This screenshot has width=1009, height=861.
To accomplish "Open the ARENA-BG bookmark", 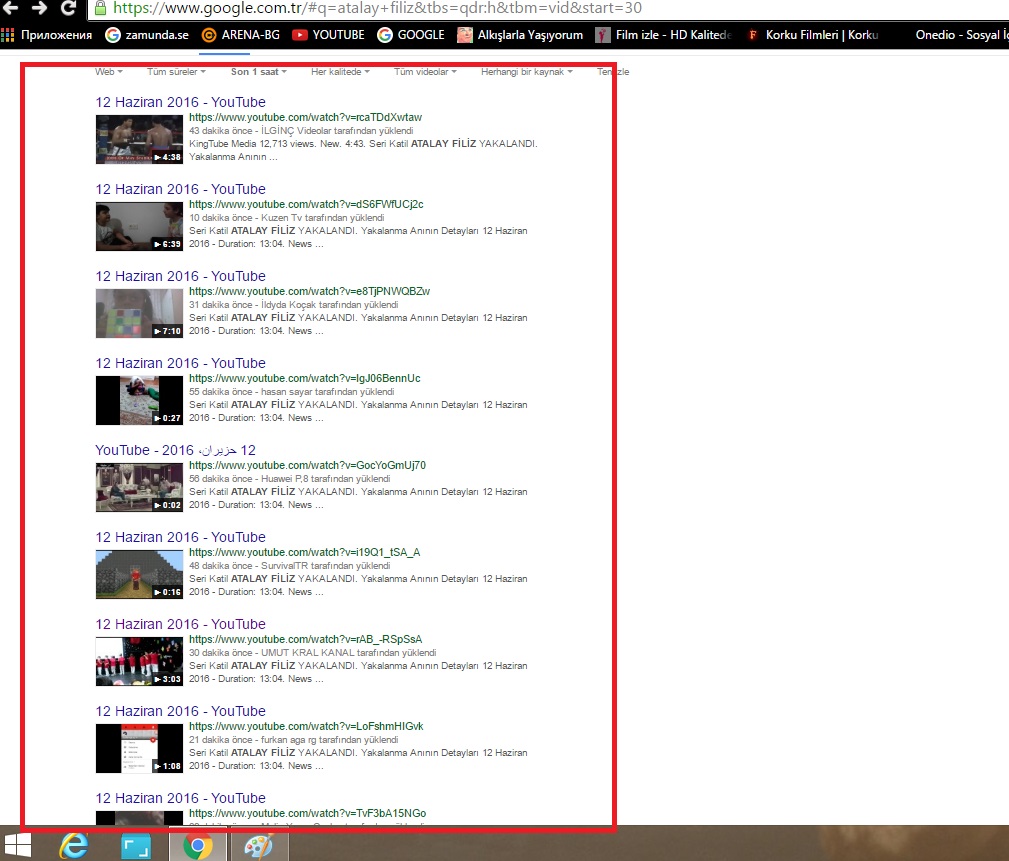I will pos(241,35).
